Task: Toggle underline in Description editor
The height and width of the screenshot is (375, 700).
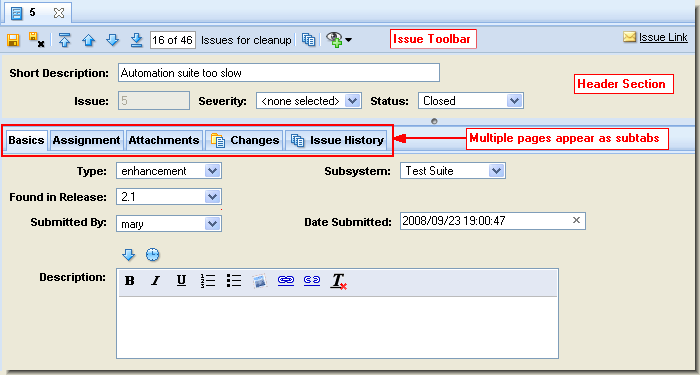Action: pos(181,281)
